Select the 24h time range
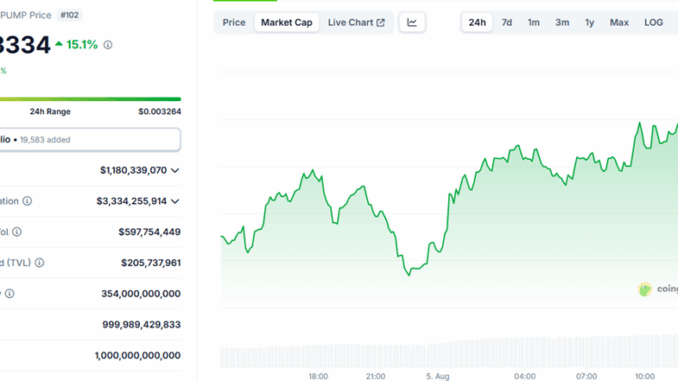This screenshot has width=678, height=381. [477, 22]
